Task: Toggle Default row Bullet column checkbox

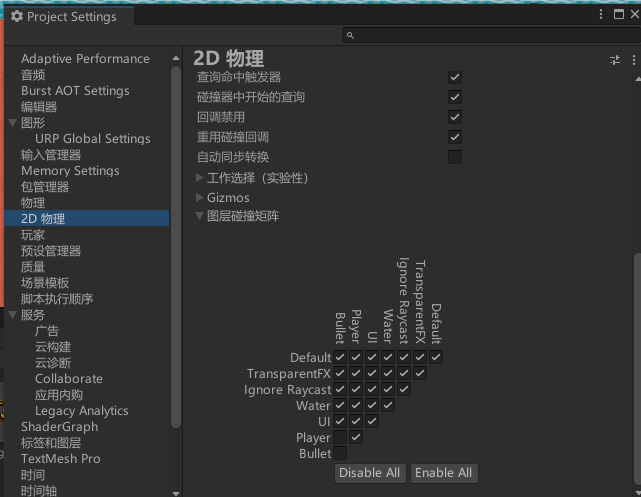Action: [340, 357]
